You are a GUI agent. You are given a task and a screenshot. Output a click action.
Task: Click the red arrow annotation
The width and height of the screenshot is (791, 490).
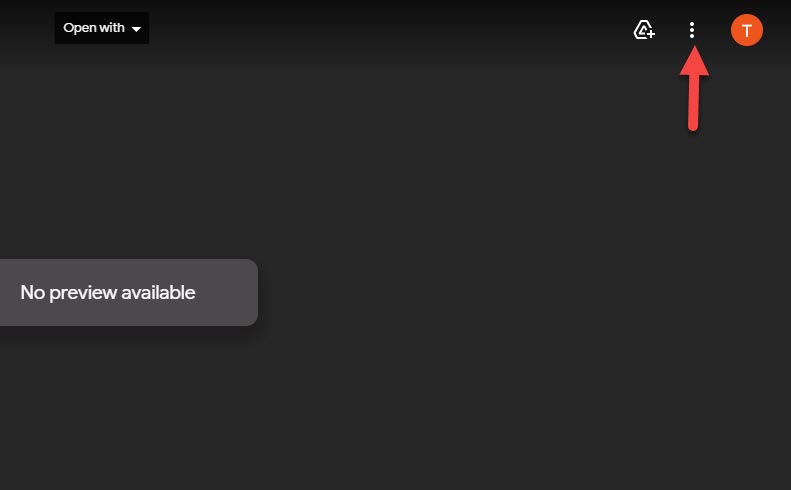[694, 88]
